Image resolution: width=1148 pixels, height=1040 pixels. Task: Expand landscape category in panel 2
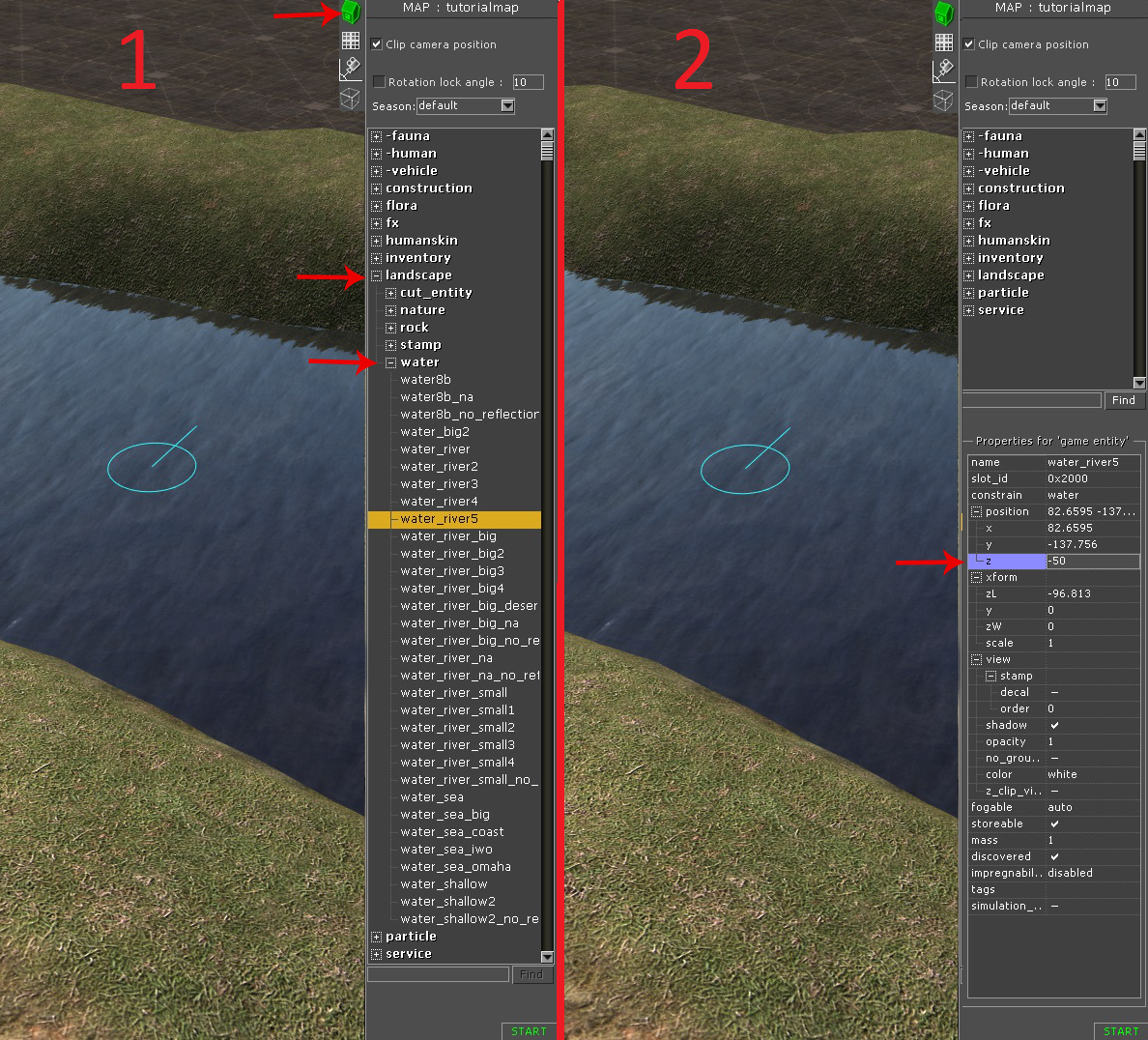tap(968, 276)
